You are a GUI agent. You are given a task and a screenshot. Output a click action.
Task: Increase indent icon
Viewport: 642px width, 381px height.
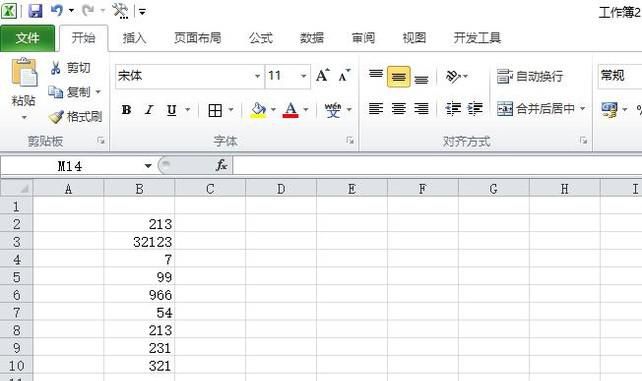475,108
